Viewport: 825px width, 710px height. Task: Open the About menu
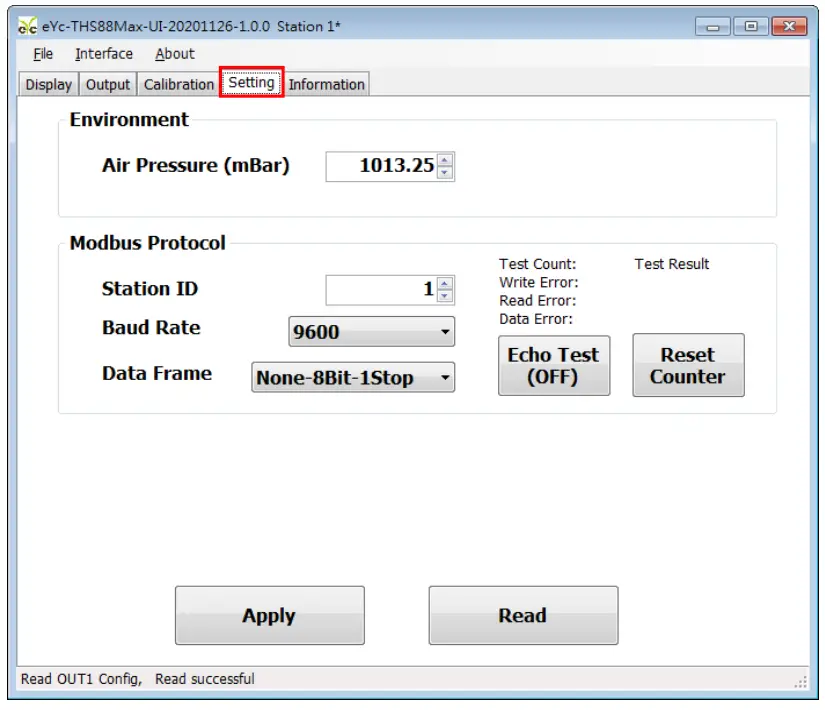175,54
